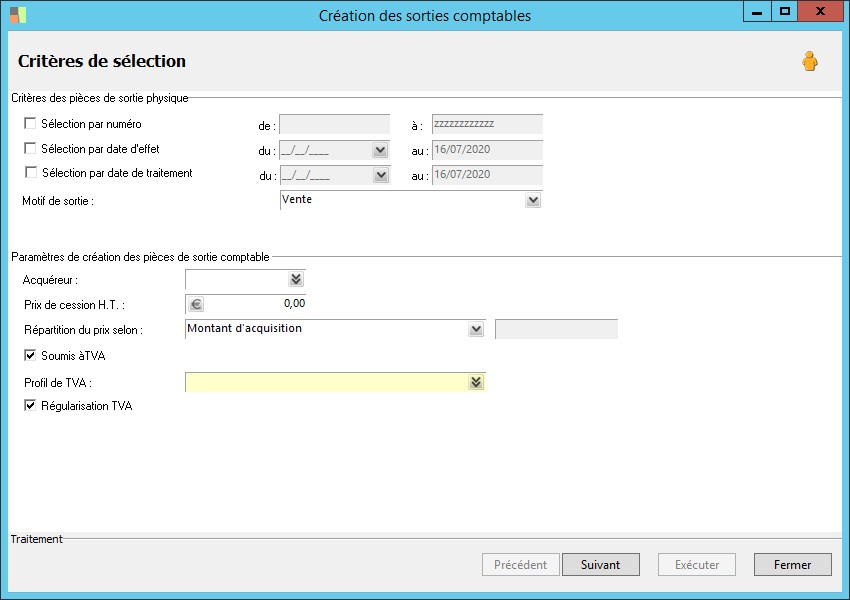850x600 pixels.
Task: Click date d'effet 'au' date field
Action: click(x=487, y=150)
